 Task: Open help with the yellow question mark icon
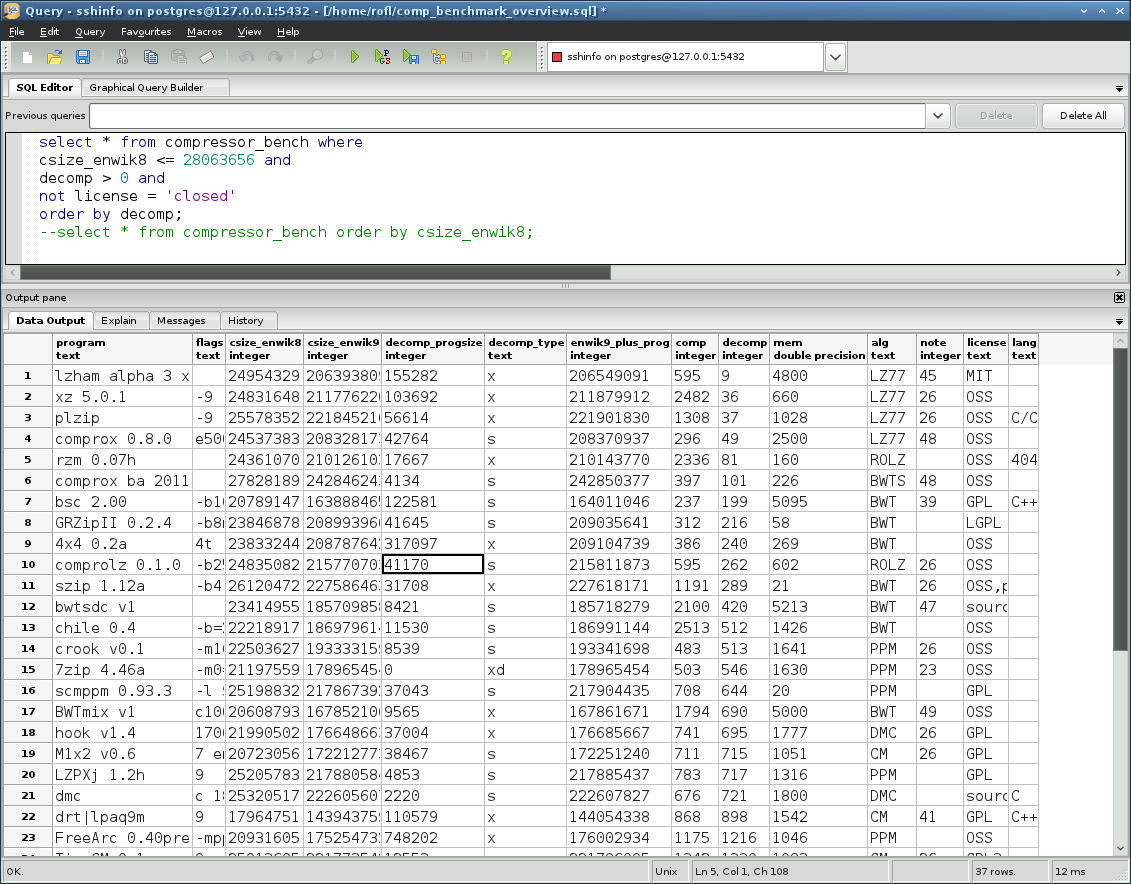tap(506, 57)
